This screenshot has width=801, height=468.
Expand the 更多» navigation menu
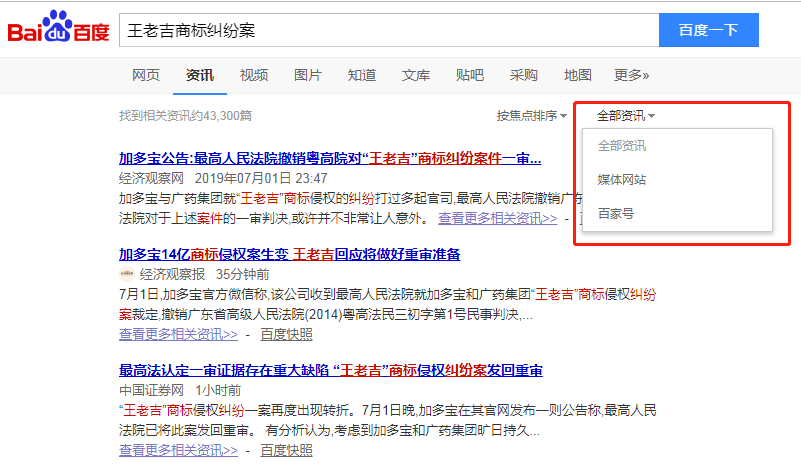[632, 75]
